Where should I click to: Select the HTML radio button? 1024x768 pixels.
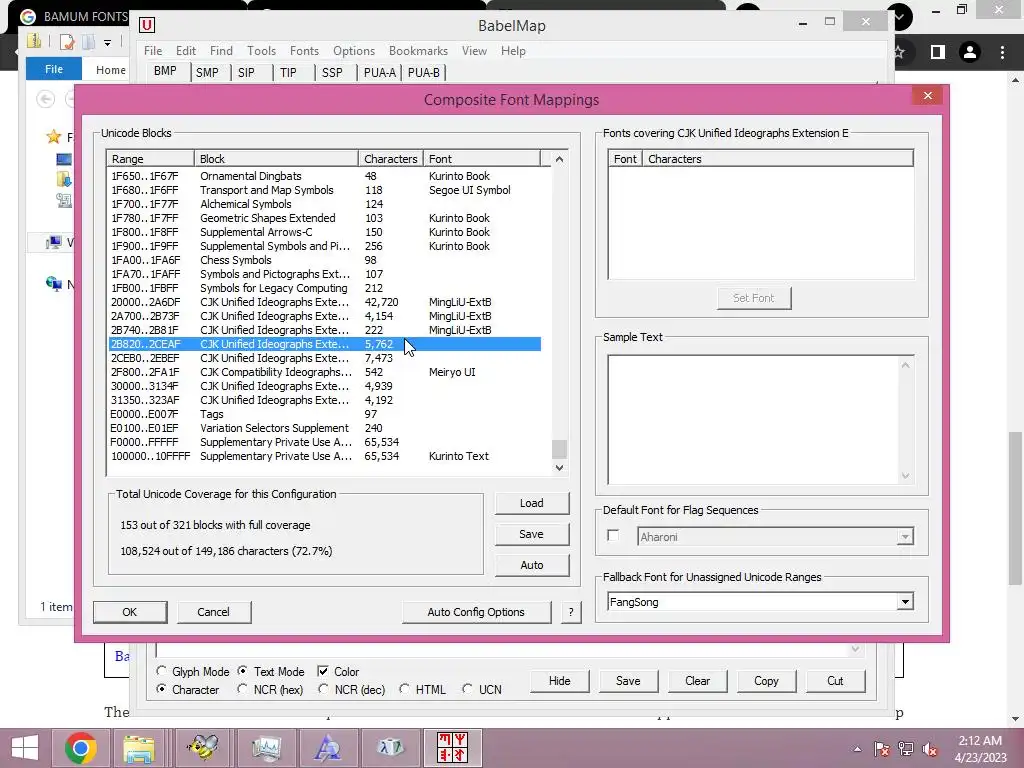[404, 689]
